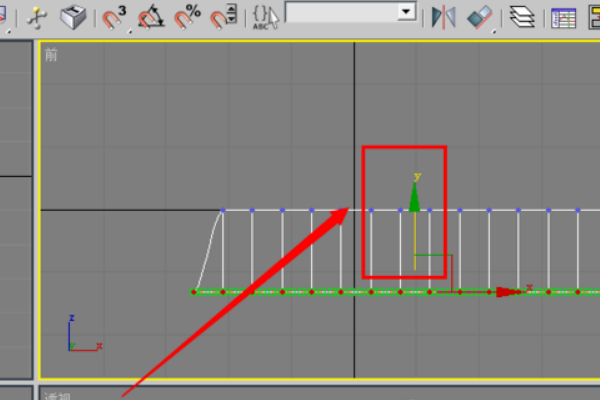The width and height of the screenshot is (600, 400).
Task: Click the red X axis gizmo arrowhead
Action: (x=508, y=292)
